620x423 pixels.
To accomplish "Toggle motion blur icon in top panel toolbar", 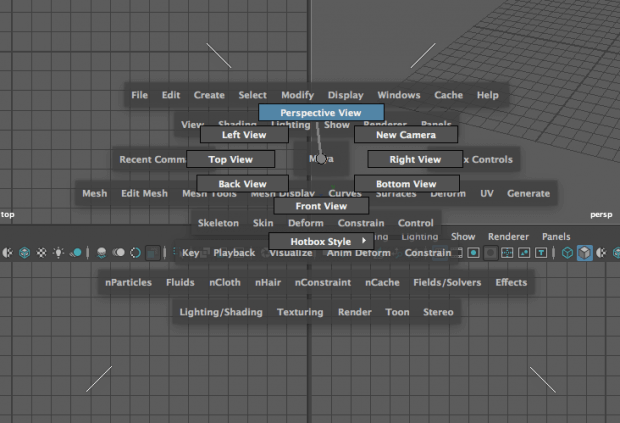I will point(119,252).
